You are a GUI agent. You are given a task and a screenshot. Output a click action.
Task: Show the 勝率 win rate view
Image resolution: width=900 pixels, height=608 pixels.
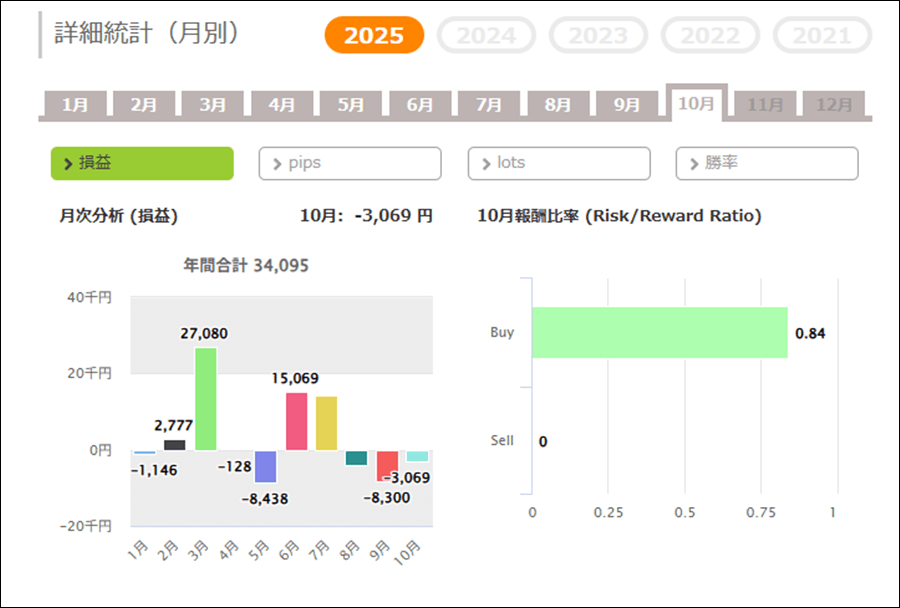767,163
